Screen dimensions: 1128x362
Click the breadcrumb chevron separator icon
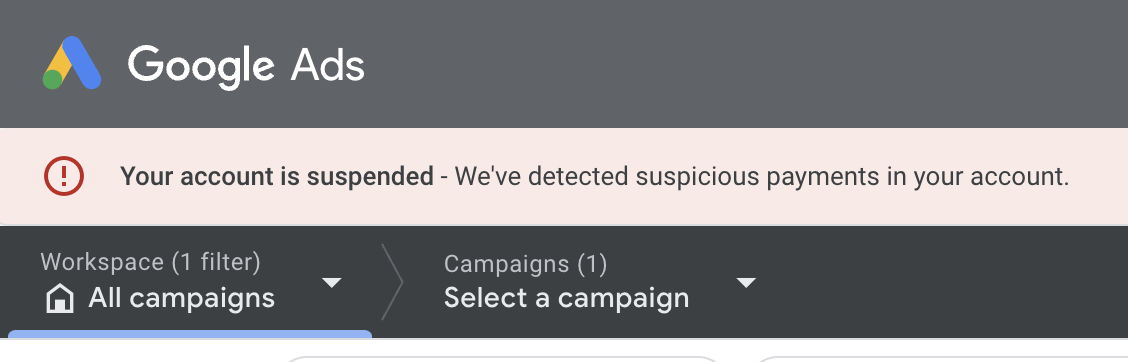[x=393, y=281]
